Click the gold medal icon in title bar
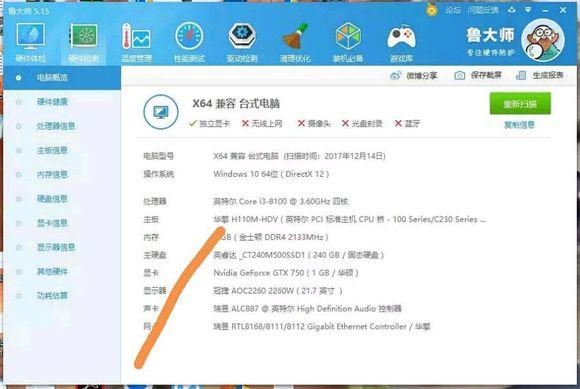The height and width of the screenshot is (389, 580). coord(432,10)
